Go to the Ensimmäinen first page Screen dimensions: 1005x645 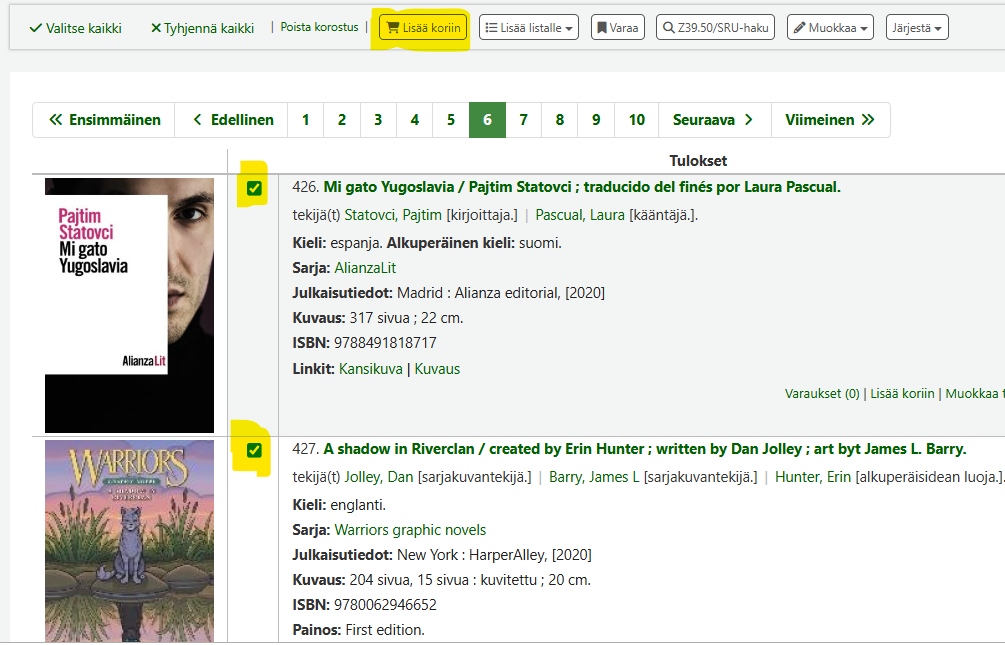(x=104, y=120)
